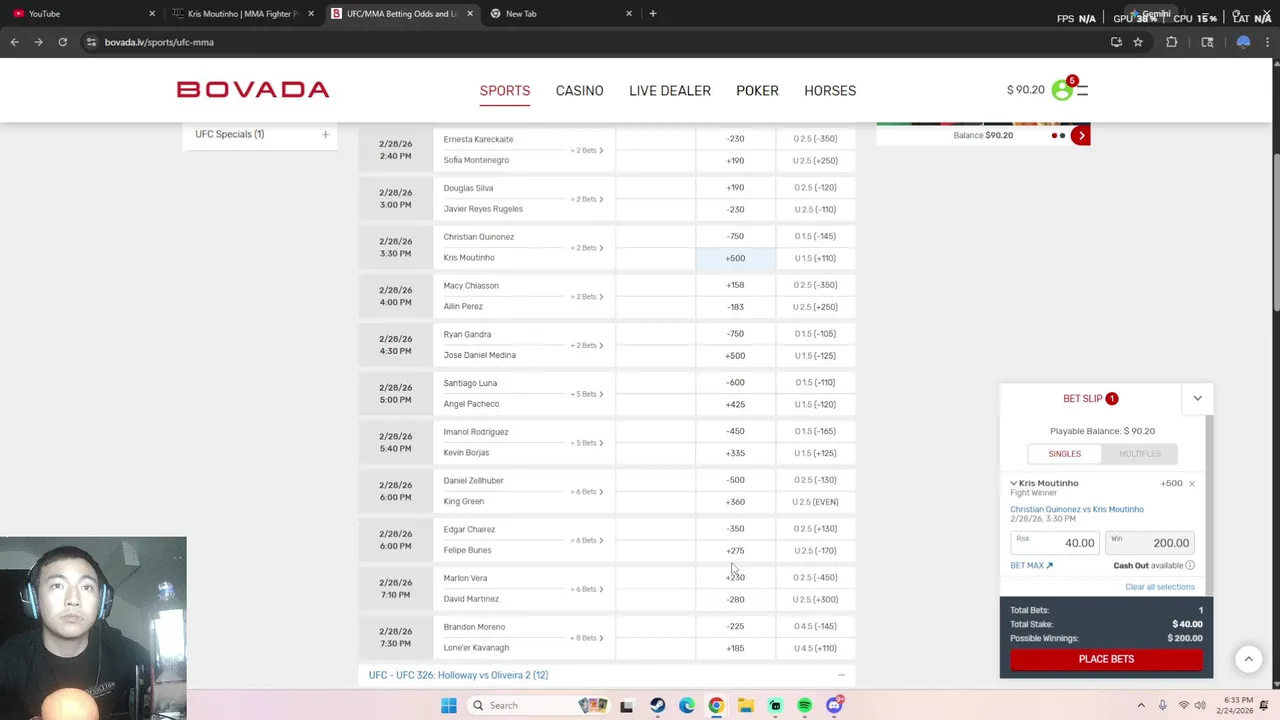Go back with the browser back arrow
The image size is (1280, 720).
[14, 42]
